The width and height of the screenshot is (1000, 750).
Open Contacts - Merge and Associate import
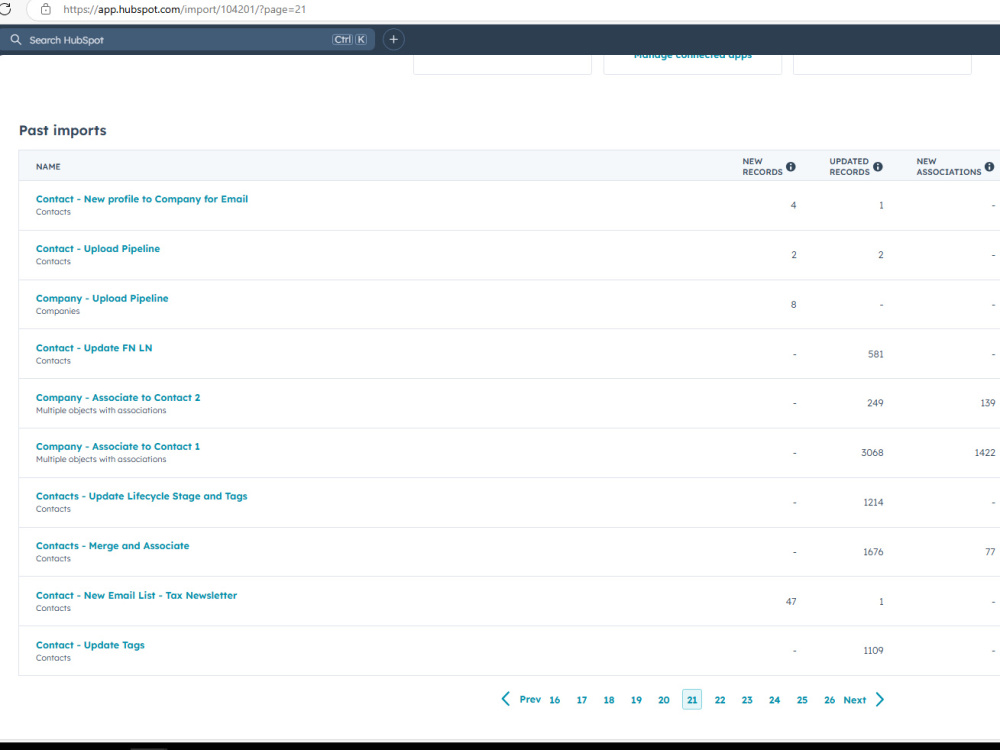click(112, 546)
